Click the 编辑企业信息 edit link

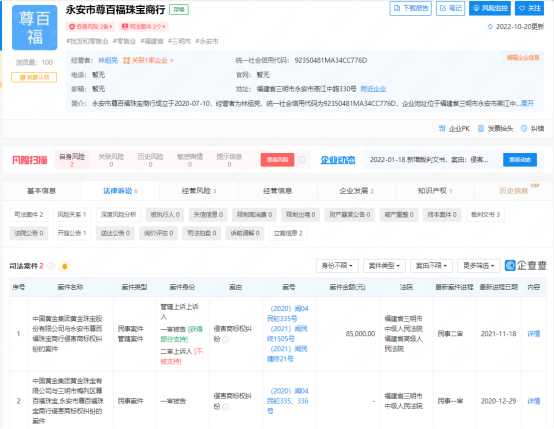[x=523, y=58]
